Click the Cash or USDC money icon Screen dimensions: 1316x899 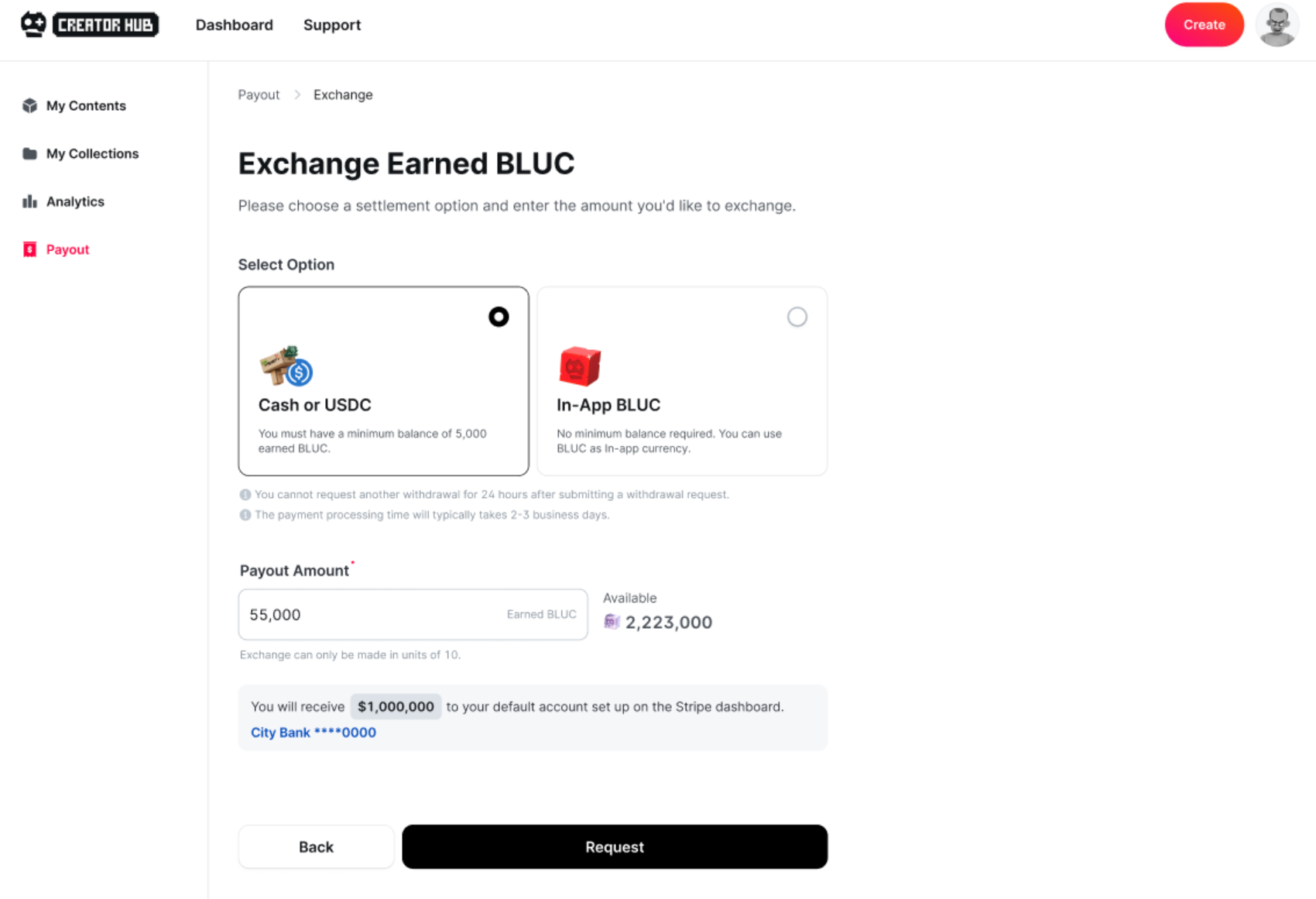286,366
